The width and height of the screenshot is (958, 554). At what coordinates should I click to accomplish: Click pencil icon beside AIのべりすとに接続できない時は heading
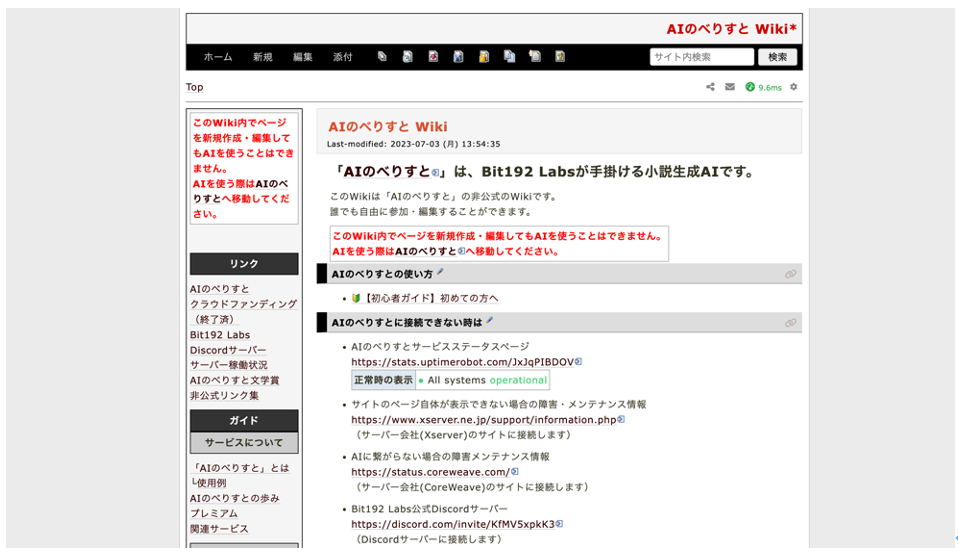(x=490, y=321)
